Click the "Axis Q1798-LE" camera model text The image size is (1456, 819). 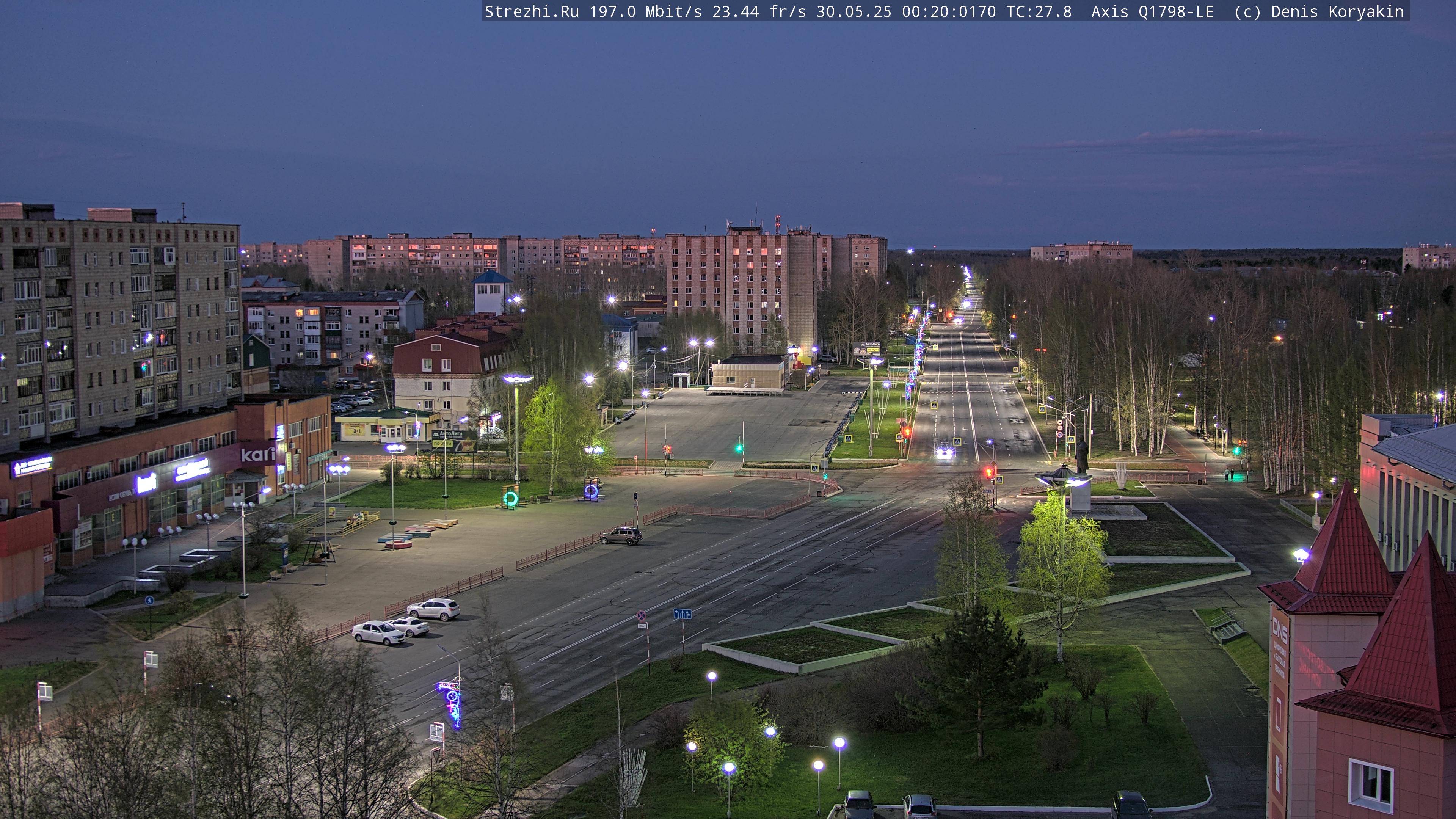1153,12
